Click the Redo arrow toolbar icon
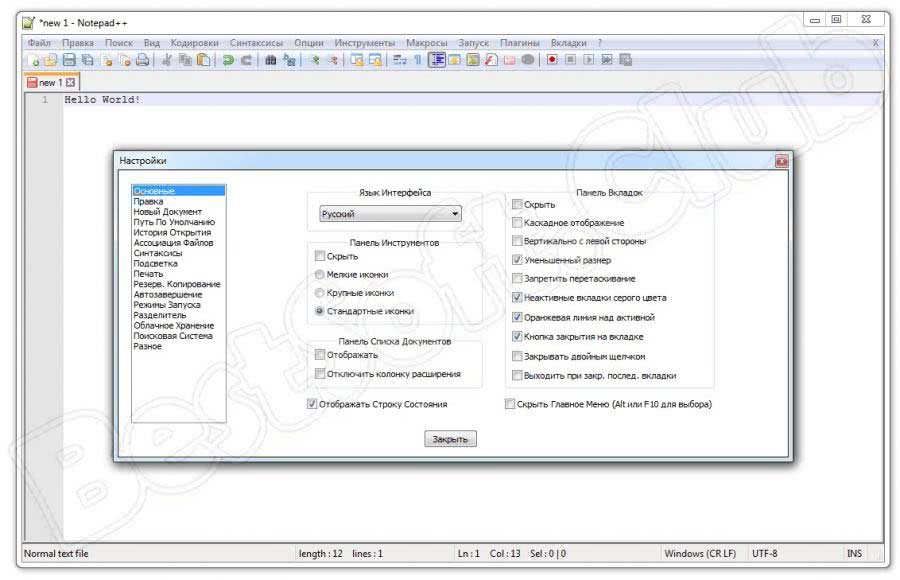Image resolution: width=900 pixels, height=580 pixels. click(246, 61)
